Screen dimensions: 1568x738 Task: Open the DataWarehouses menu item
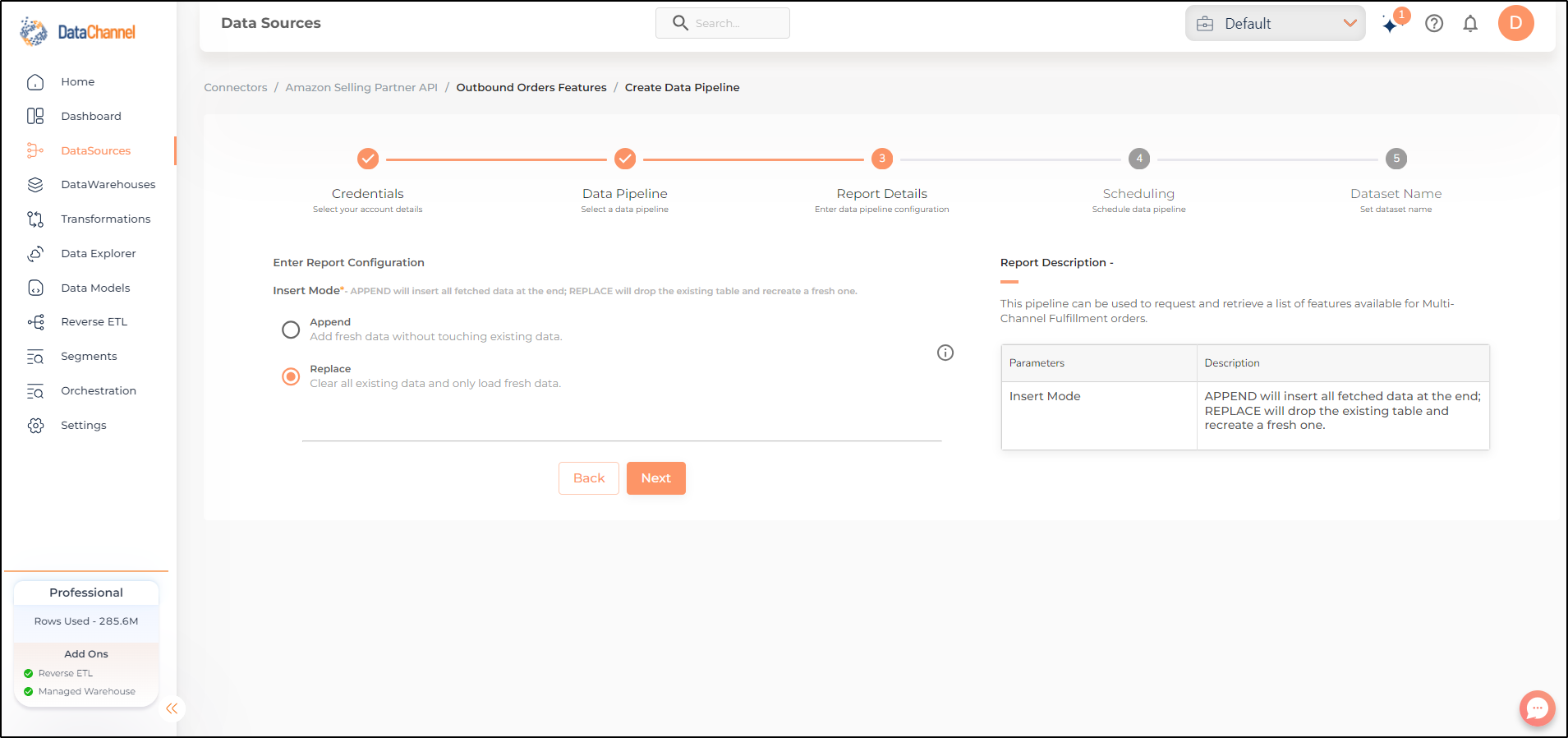pyautogui.click(x=108, y=185)
